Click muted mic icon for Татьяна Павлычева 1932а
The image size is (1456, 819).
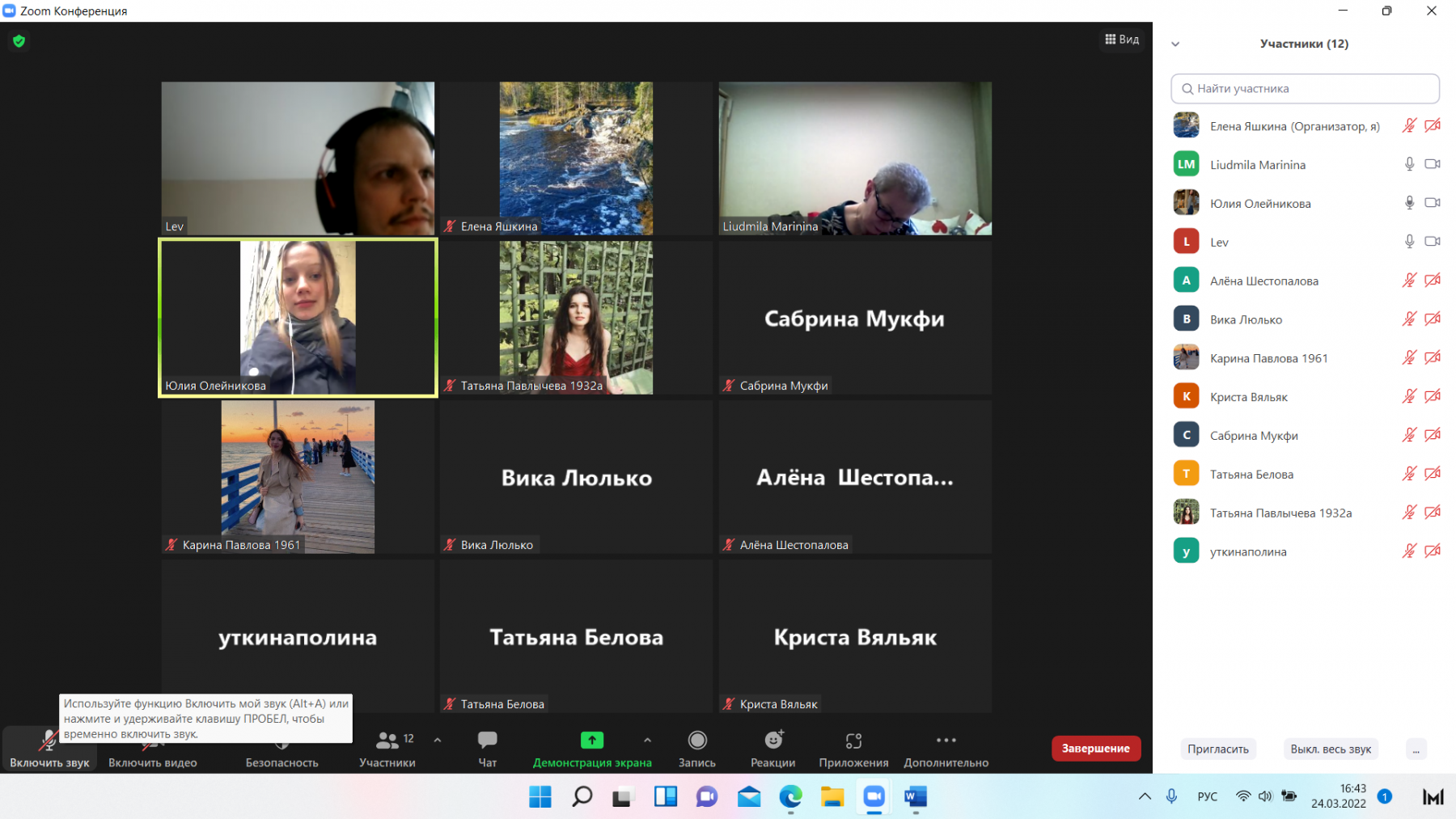[x=1409, y=513]
